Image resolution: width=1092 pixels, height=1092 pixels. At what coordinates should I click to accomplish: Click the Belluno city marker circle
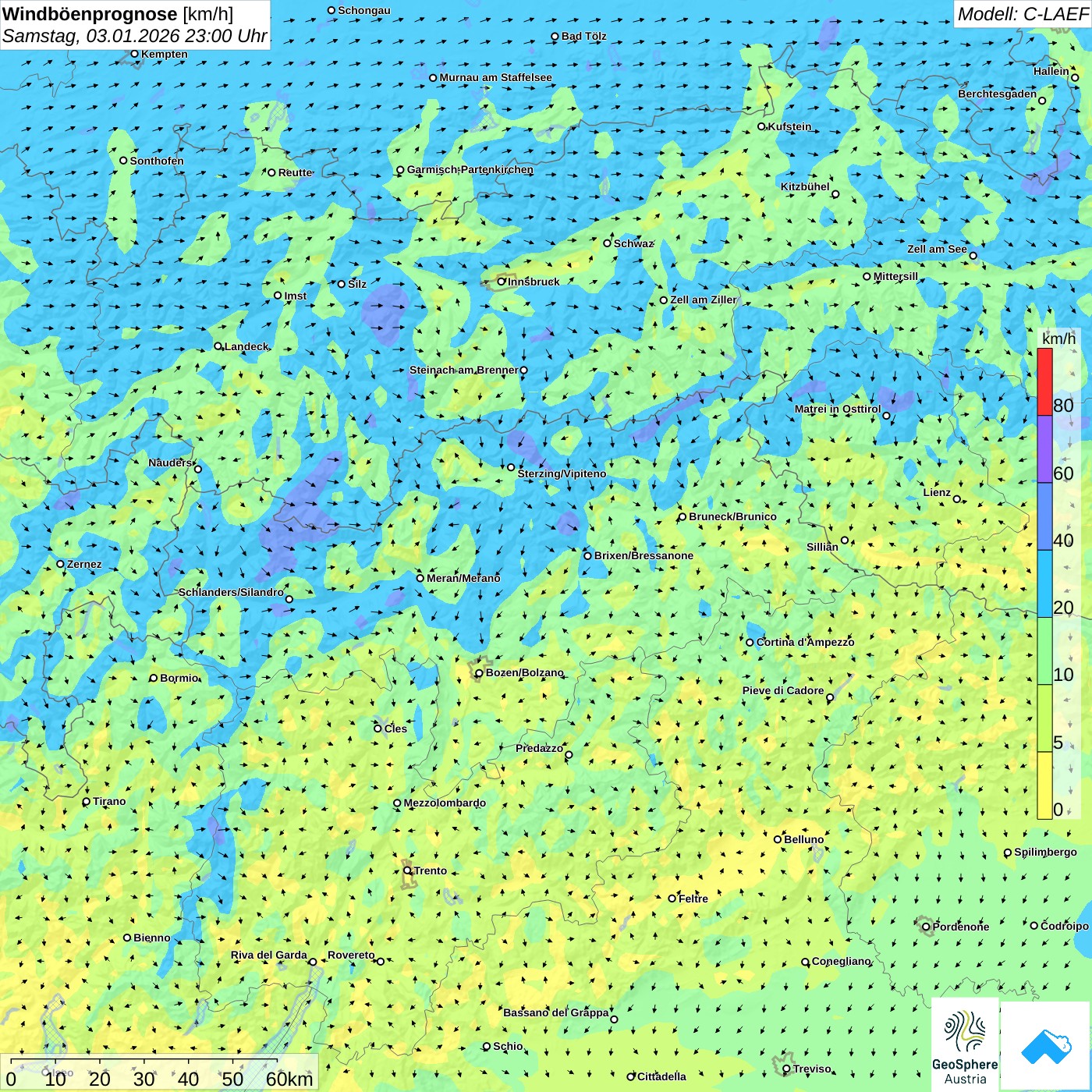pos(777,839)
